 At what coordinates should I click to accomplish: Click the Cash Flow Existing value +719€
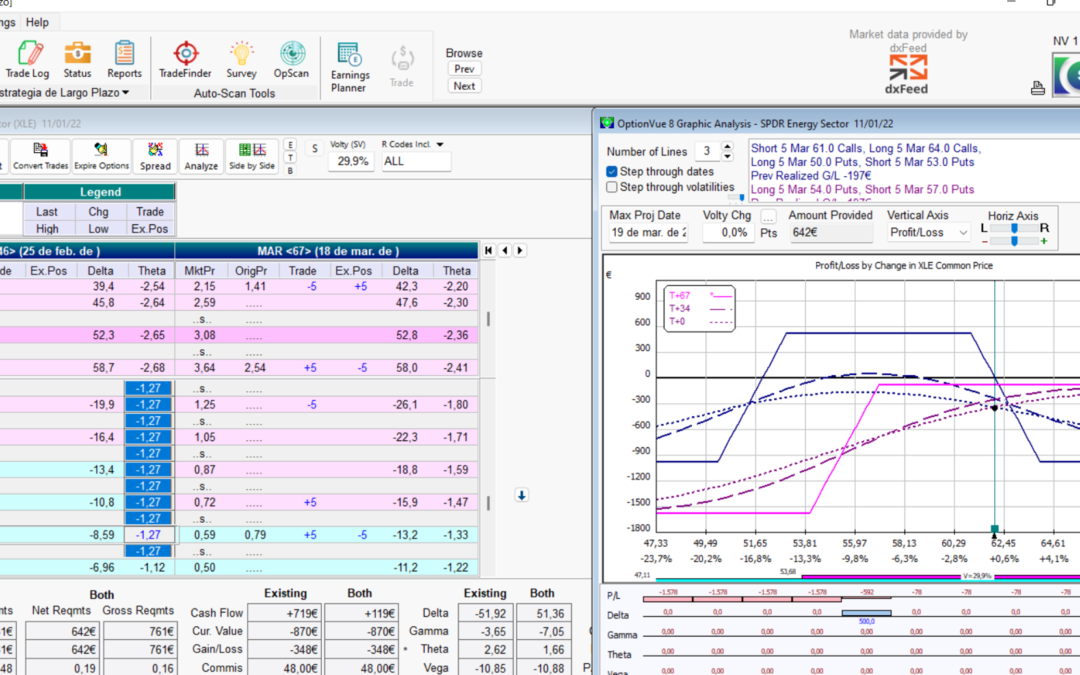pos(285,613)
